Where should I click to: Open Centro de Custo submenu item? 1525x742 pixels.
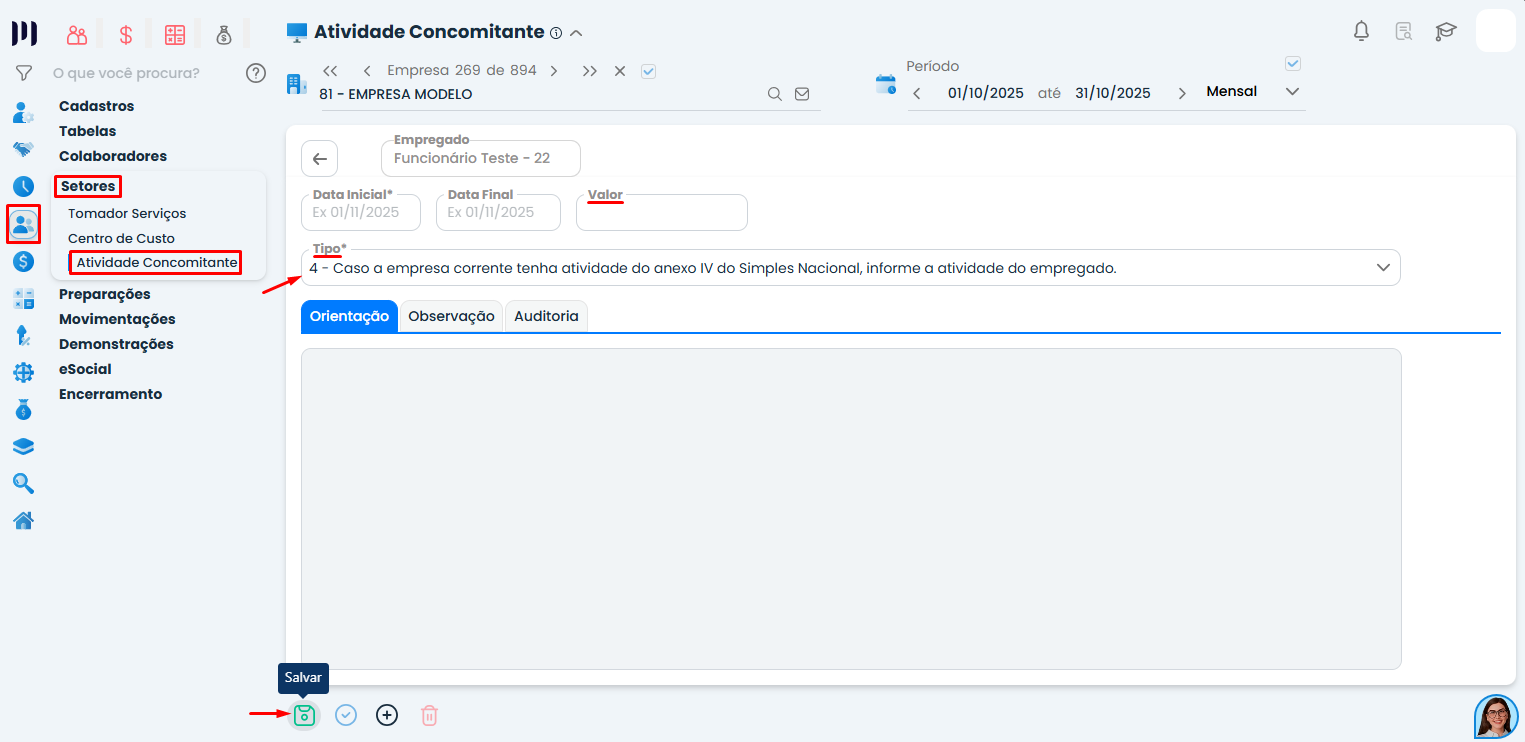coord(121,238)
